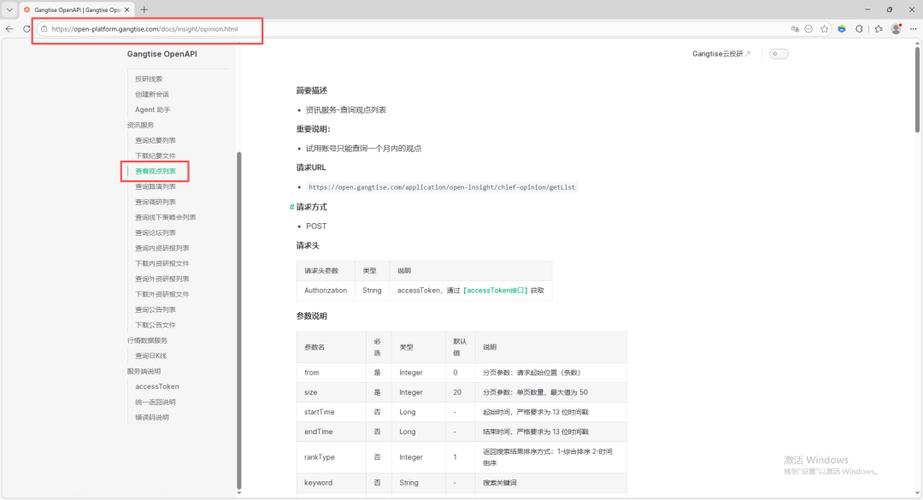This screenshot has width=923, height=500.
Task: Click the sidebar scrollbar down arrow
Action: pos(239,493)
